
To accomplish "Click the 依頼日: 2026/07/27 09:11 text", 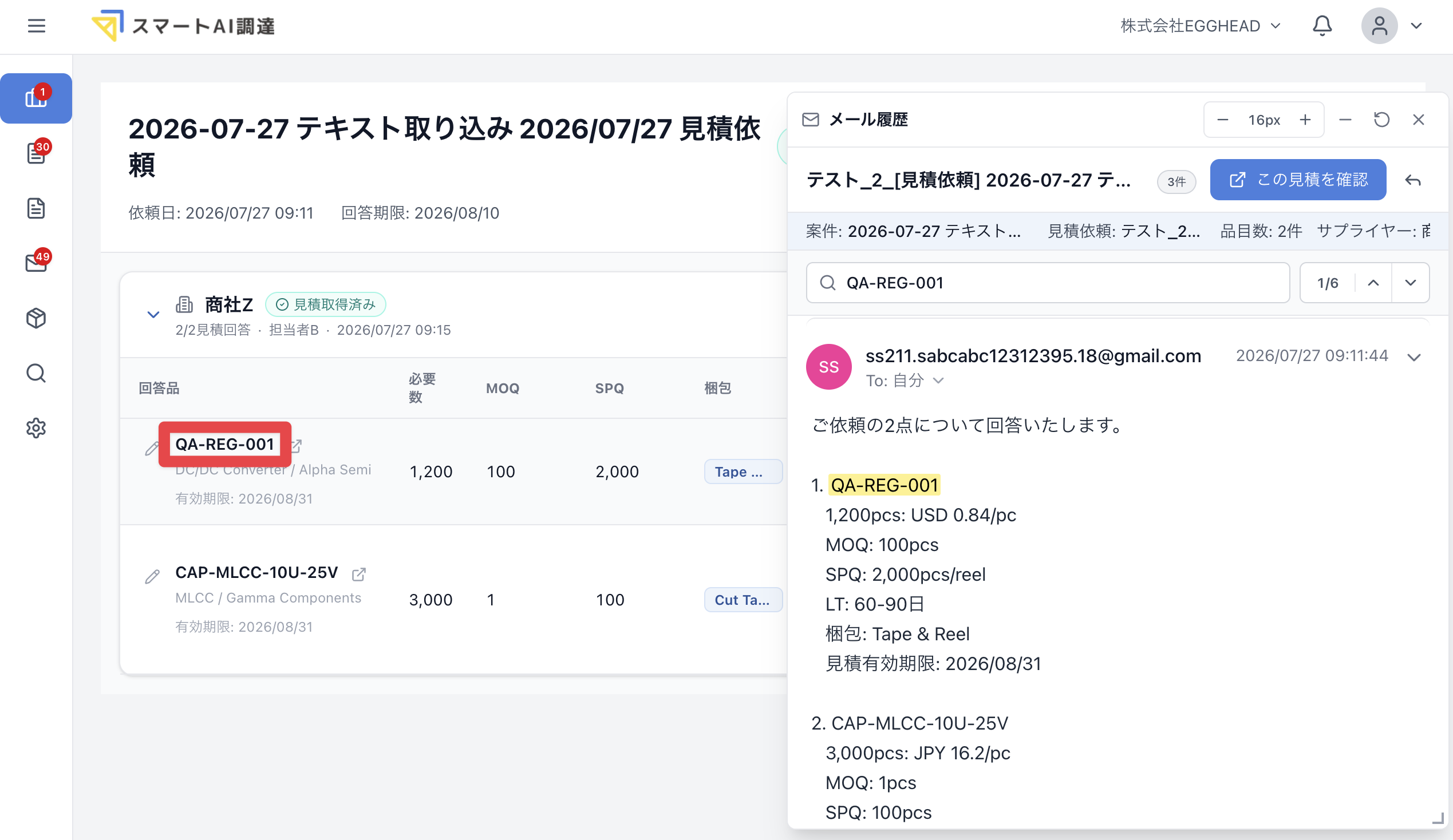I will pyautogui.click(x=221, y=213).
